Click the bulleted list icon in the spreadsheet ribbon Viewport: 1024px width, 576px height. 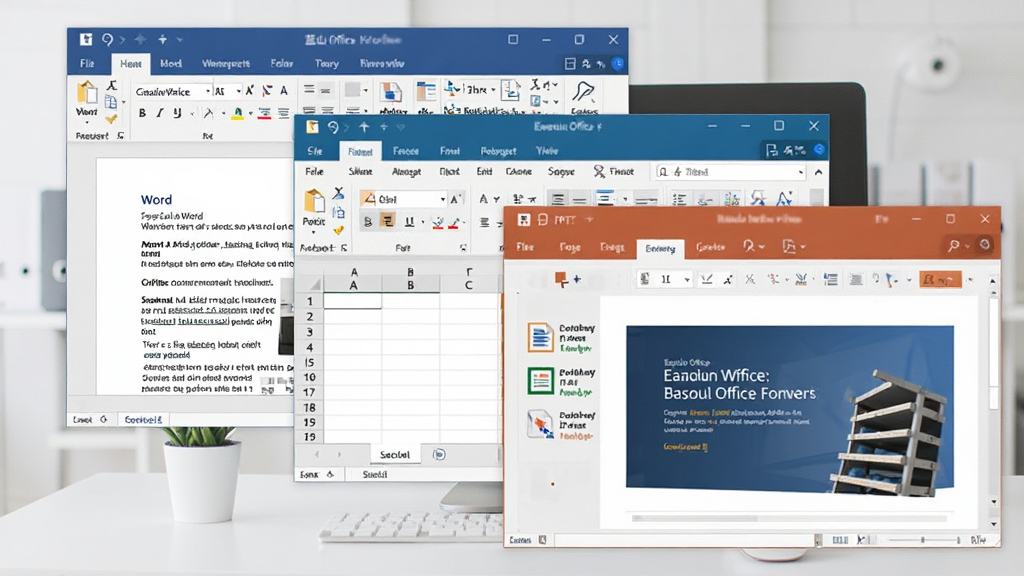[x=679, y=199]
